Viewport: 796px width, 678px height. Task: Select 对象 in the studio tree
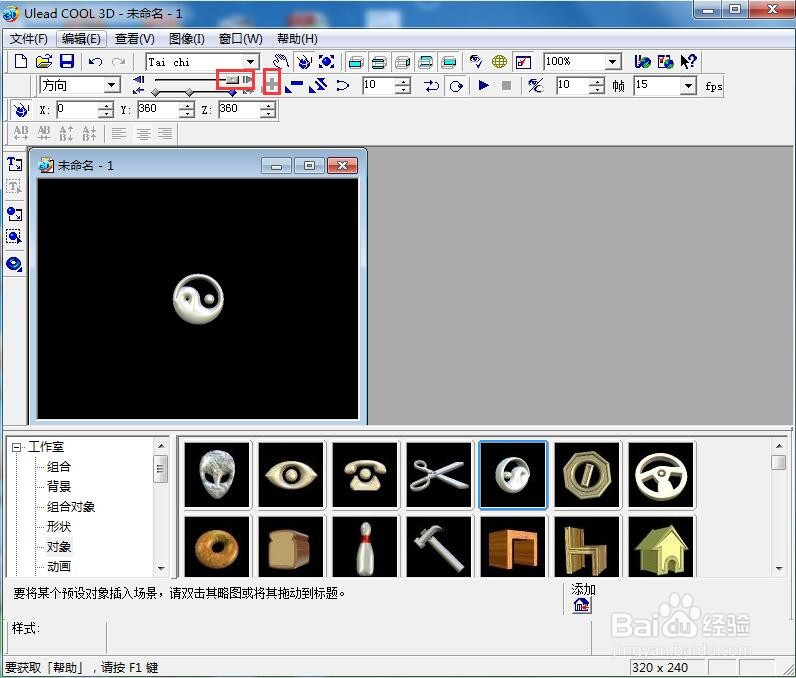(59, 547)
